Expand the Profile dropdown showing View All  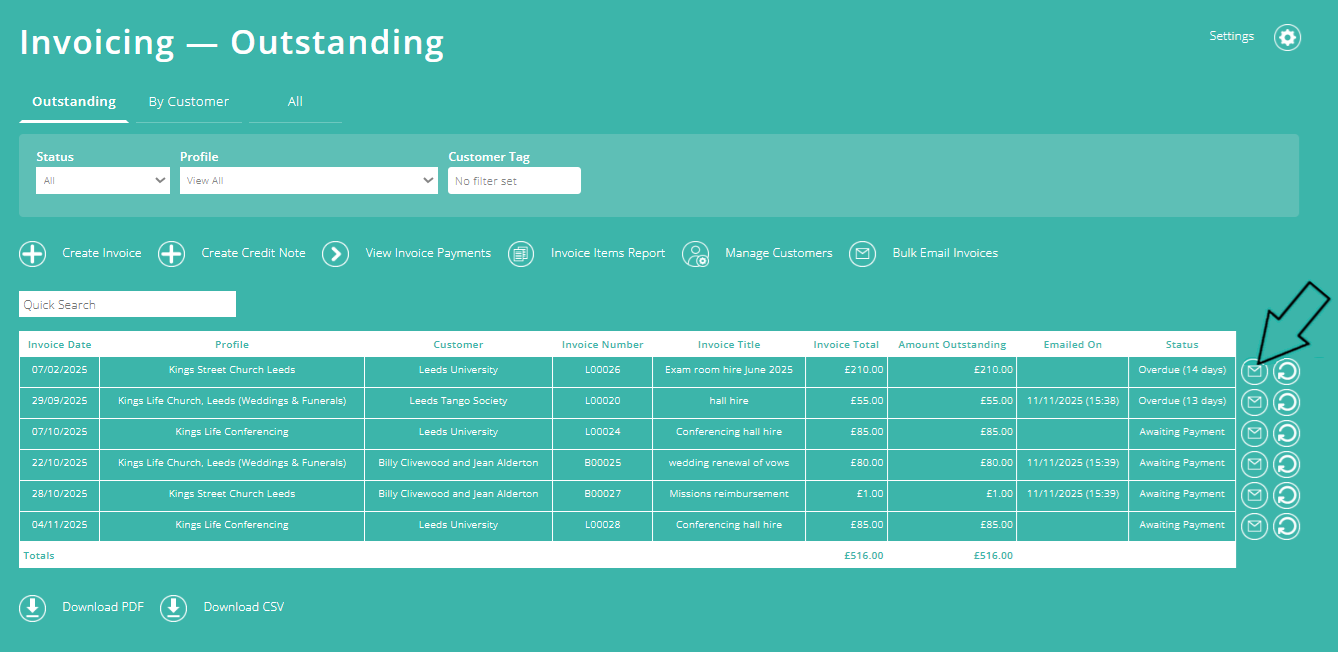(308, 181)
